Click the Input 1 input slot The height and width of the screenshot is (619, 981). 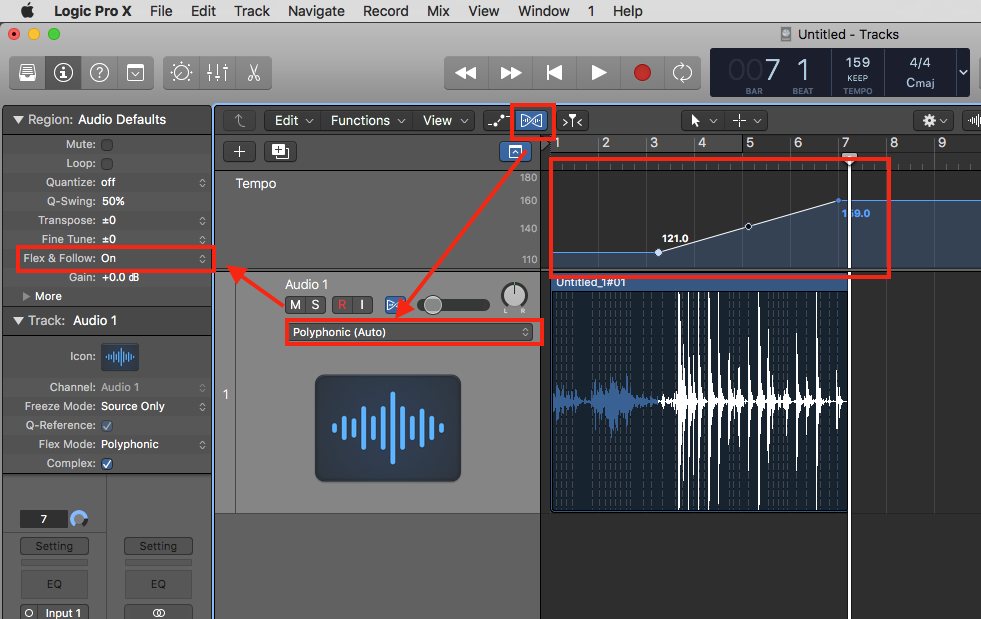click(63, 613)
